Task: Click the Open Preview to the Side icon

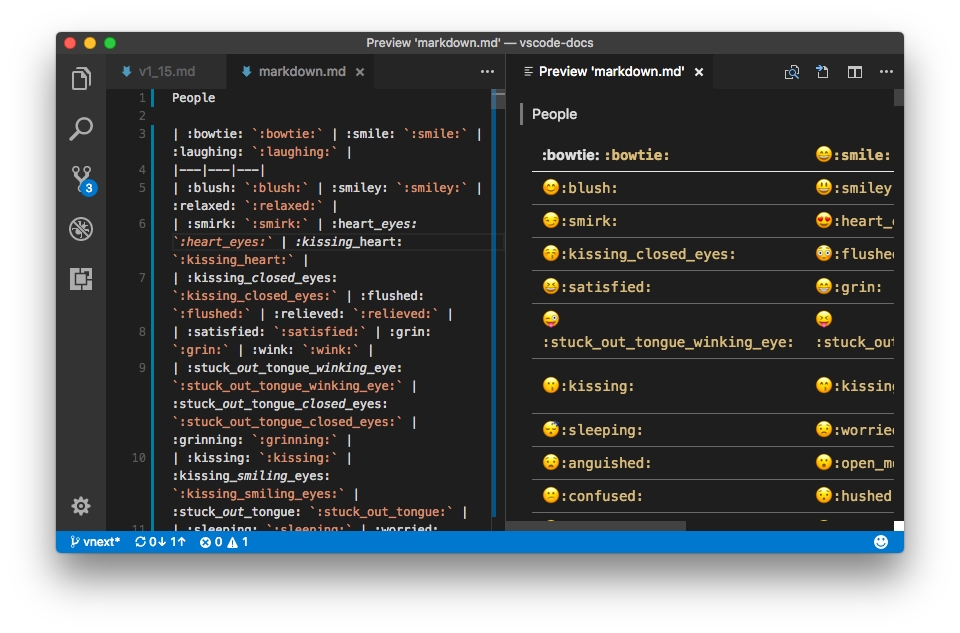Action: (x=791, y=72)
